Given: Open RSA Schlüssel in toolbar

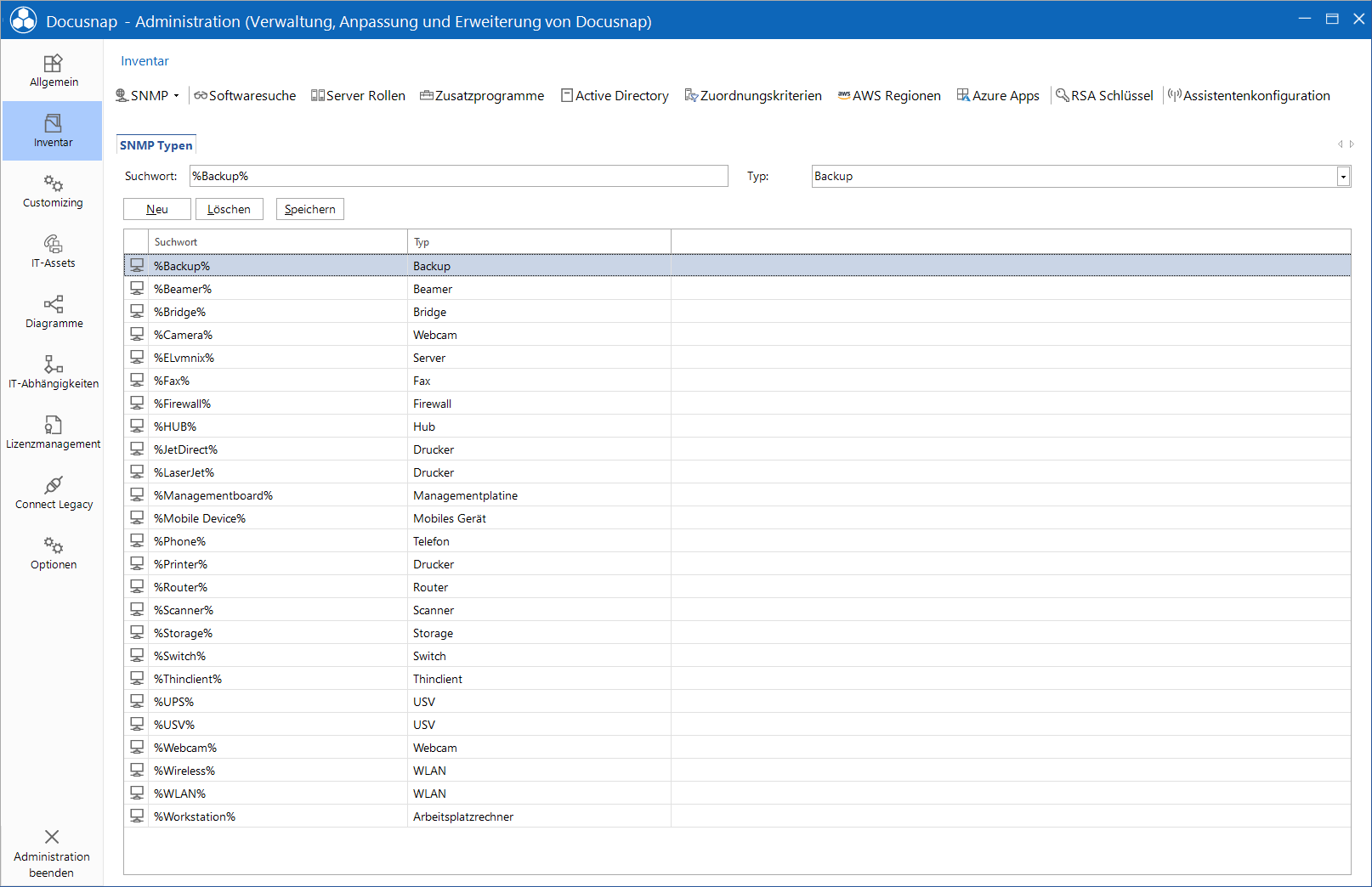Looking at the screenshot, I should pyautogui.click(x=1104, y=95).
